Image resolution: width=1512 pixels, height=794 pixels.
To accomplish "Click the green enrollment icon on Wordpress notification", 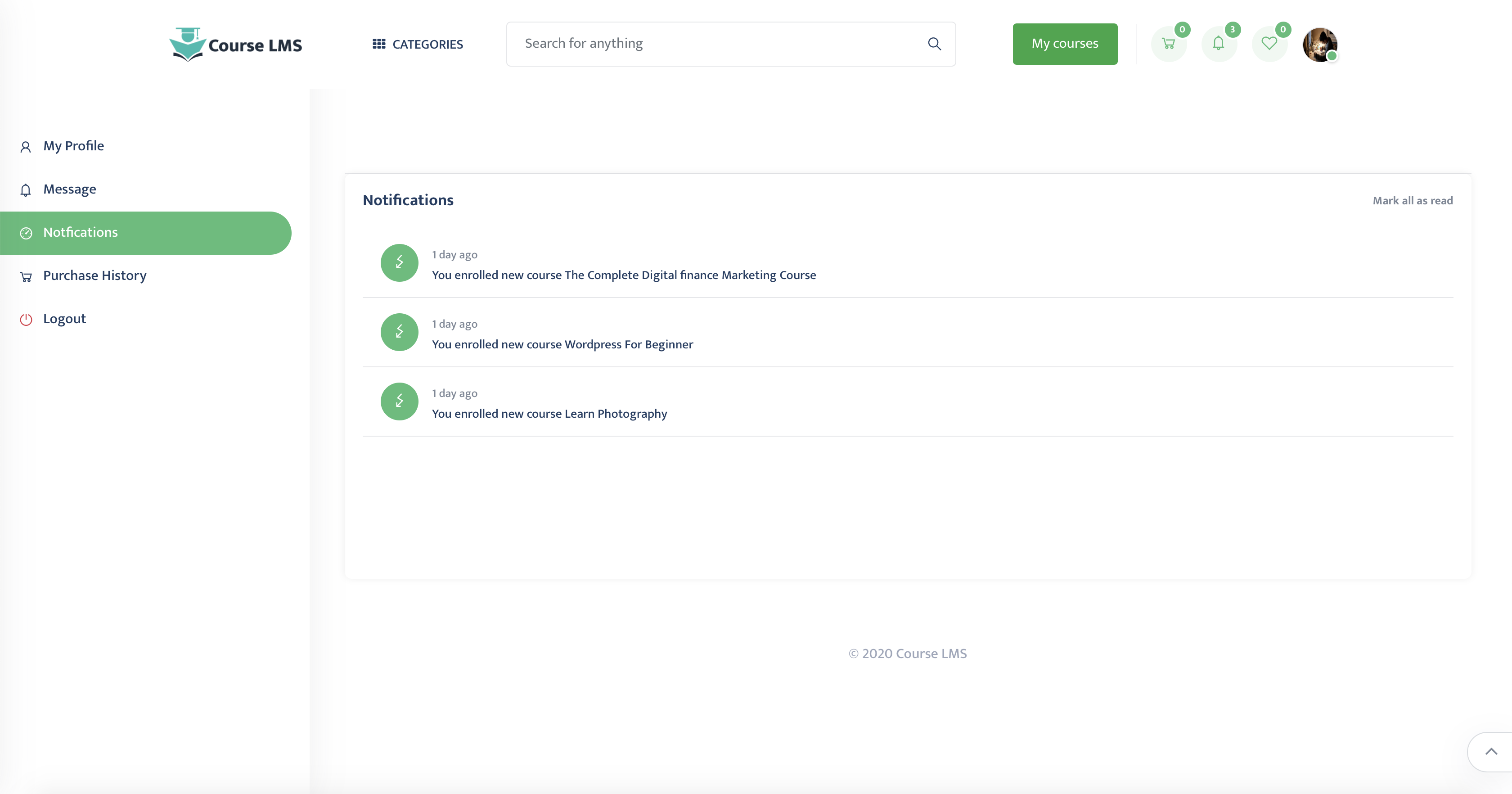I will (x=399, y=332).
